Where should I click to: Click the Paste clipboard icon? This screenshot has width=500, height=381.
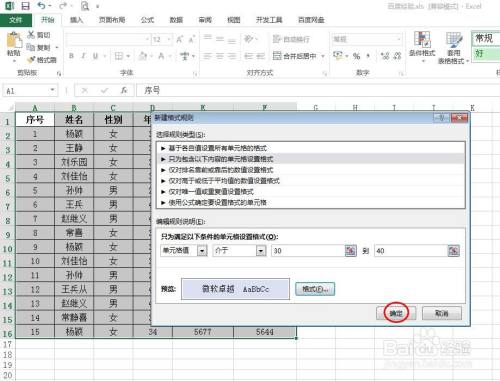(14, 41)
